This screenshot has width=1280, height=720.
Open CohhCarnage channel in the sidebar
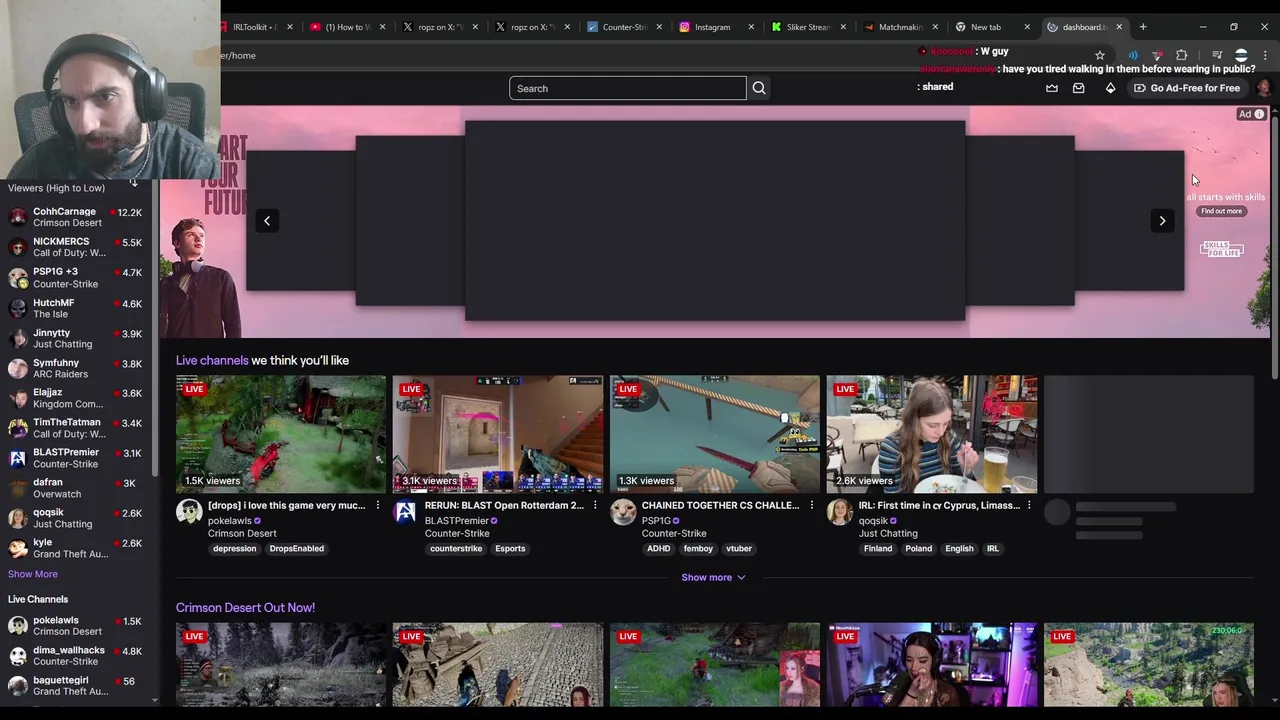[x=77, y=217]
